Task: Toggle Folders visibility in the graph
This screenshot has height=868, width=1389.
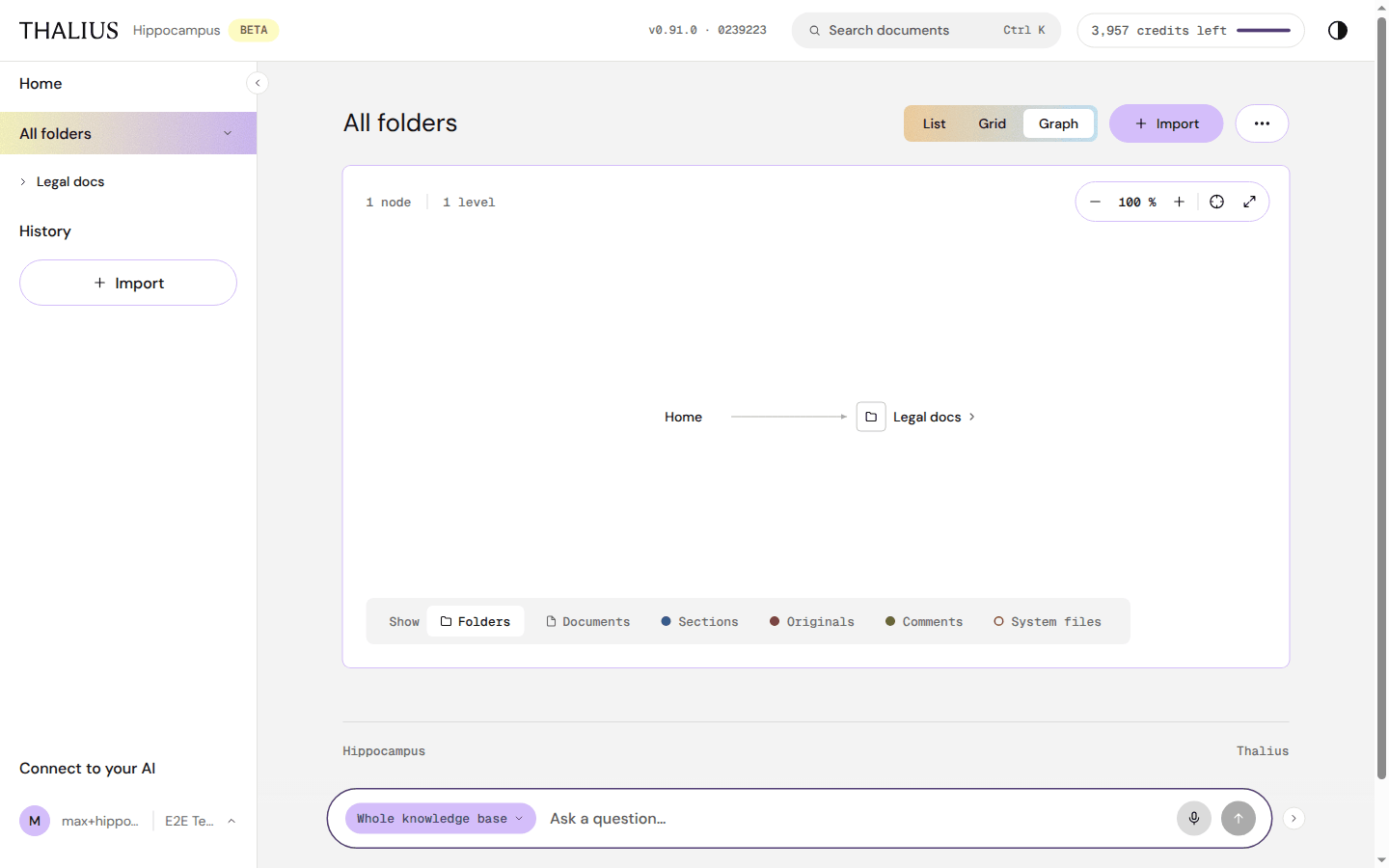Action: pyautogui.click(x=476, y=622)
